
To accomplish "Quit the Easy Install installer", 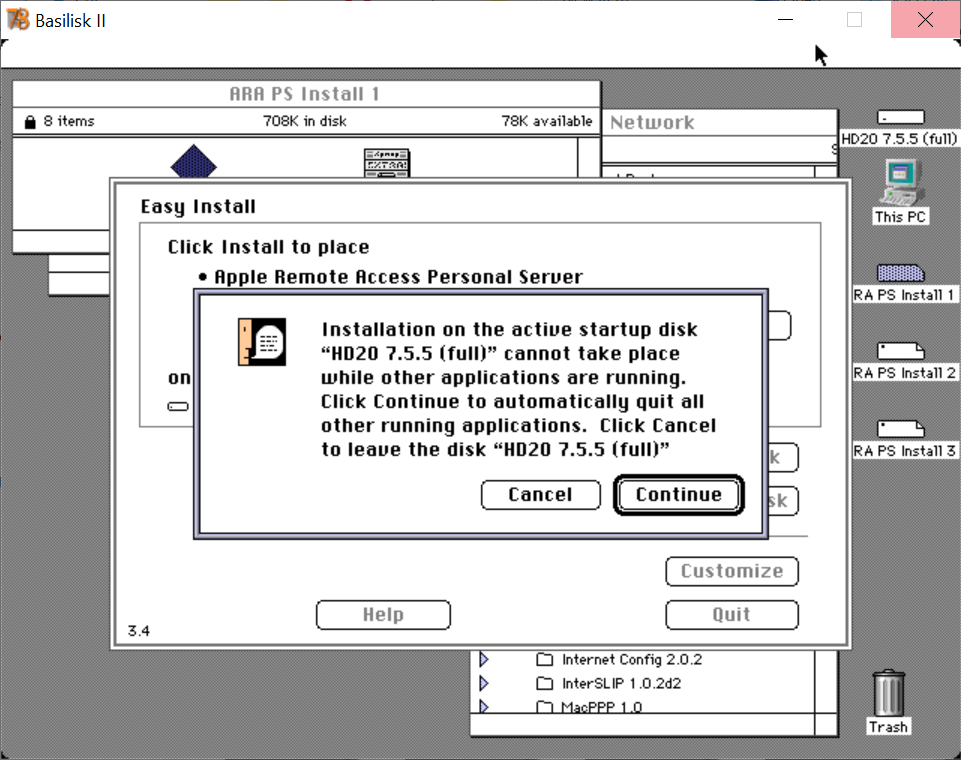I will coord(732,615).
